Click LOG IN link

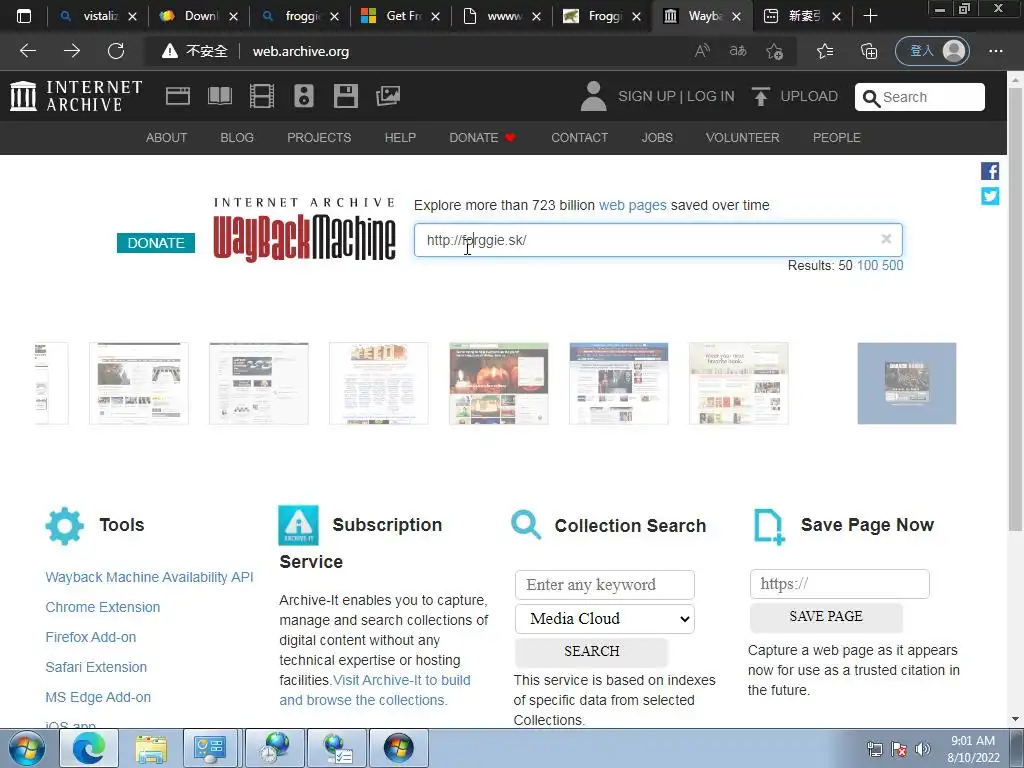point(711,96)
